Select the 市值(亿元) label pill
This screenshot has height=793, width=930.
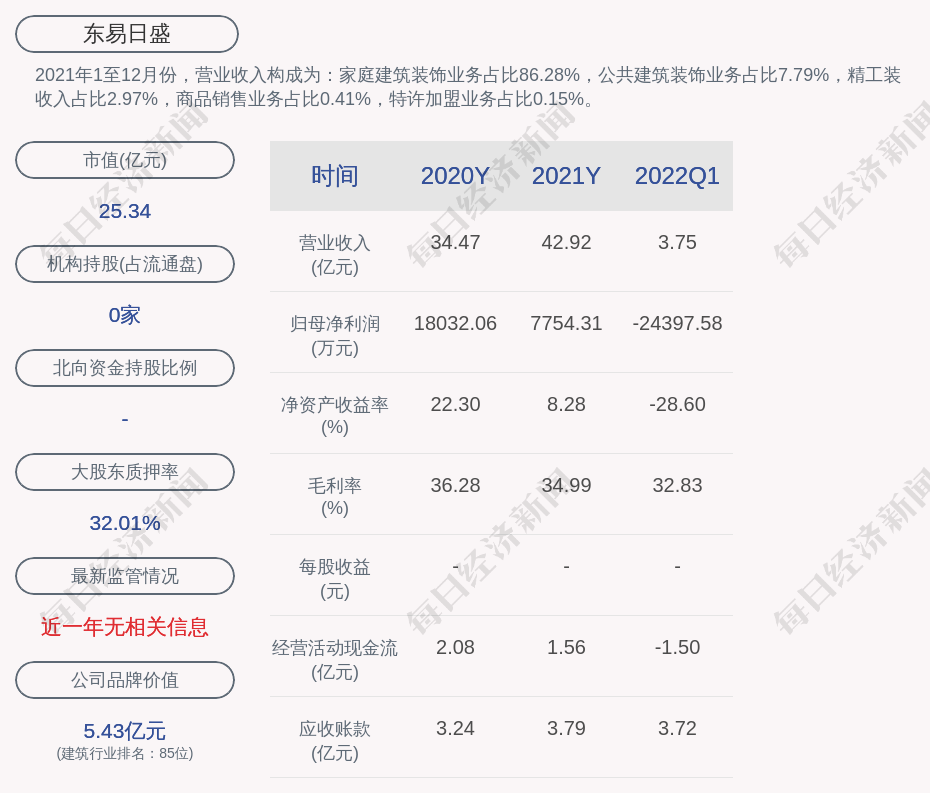click(125, 160)
